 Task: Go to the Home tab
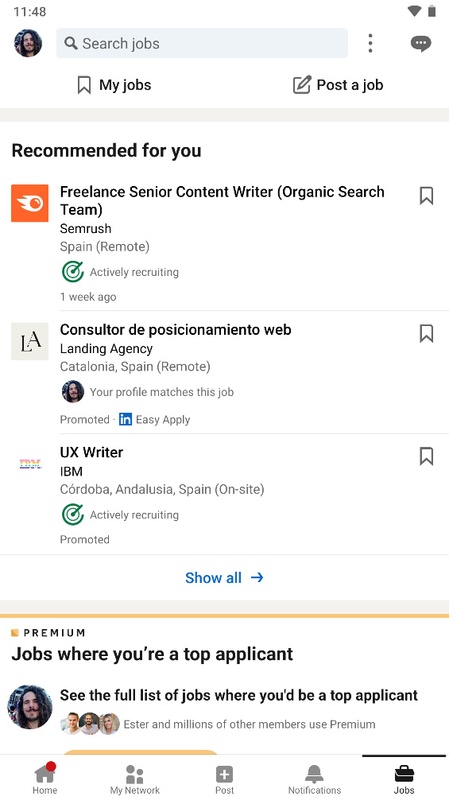[x=45, y=778]
